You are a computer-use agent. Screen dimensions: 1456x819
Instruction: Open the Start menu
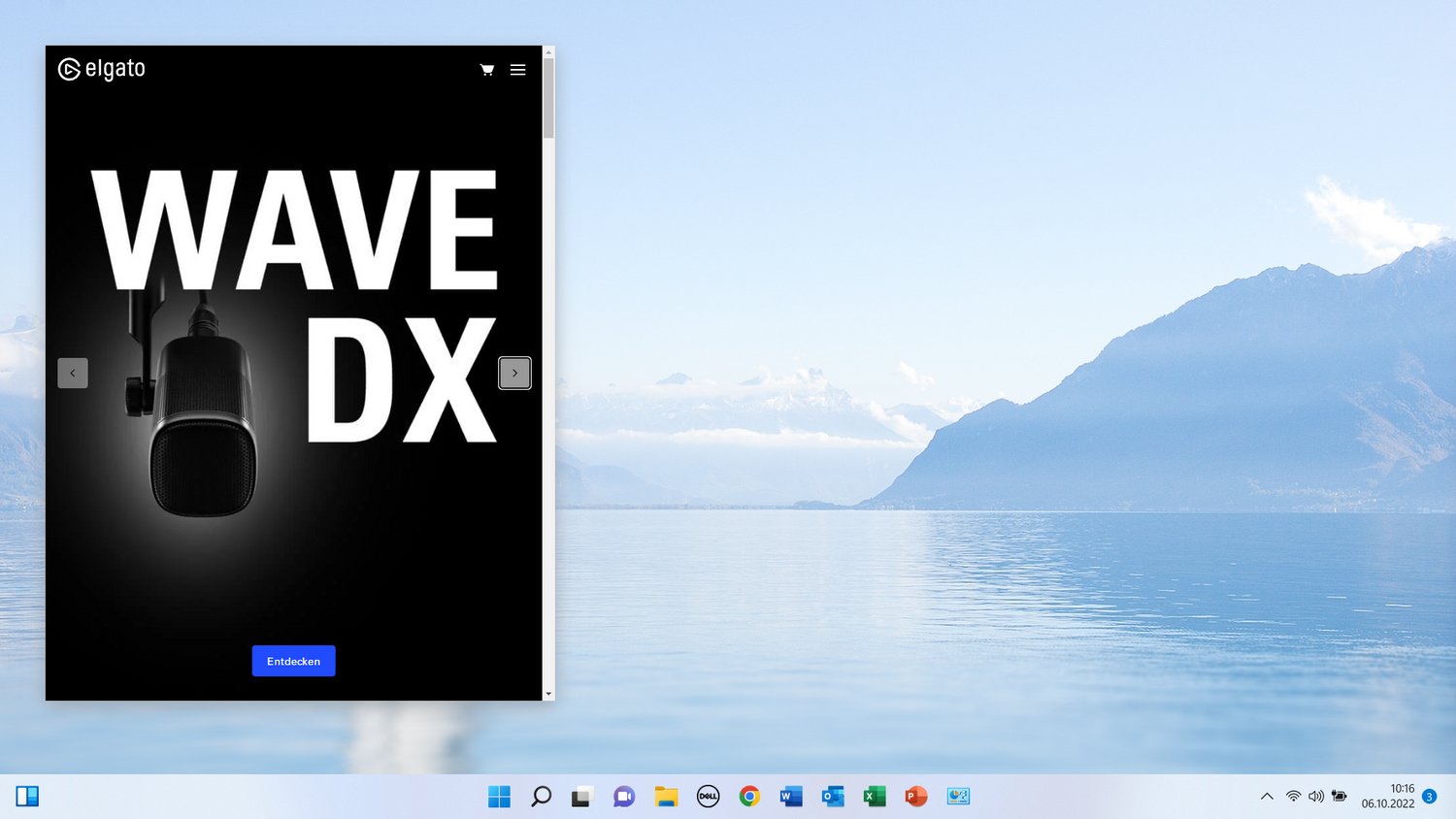tap(499, 796)
